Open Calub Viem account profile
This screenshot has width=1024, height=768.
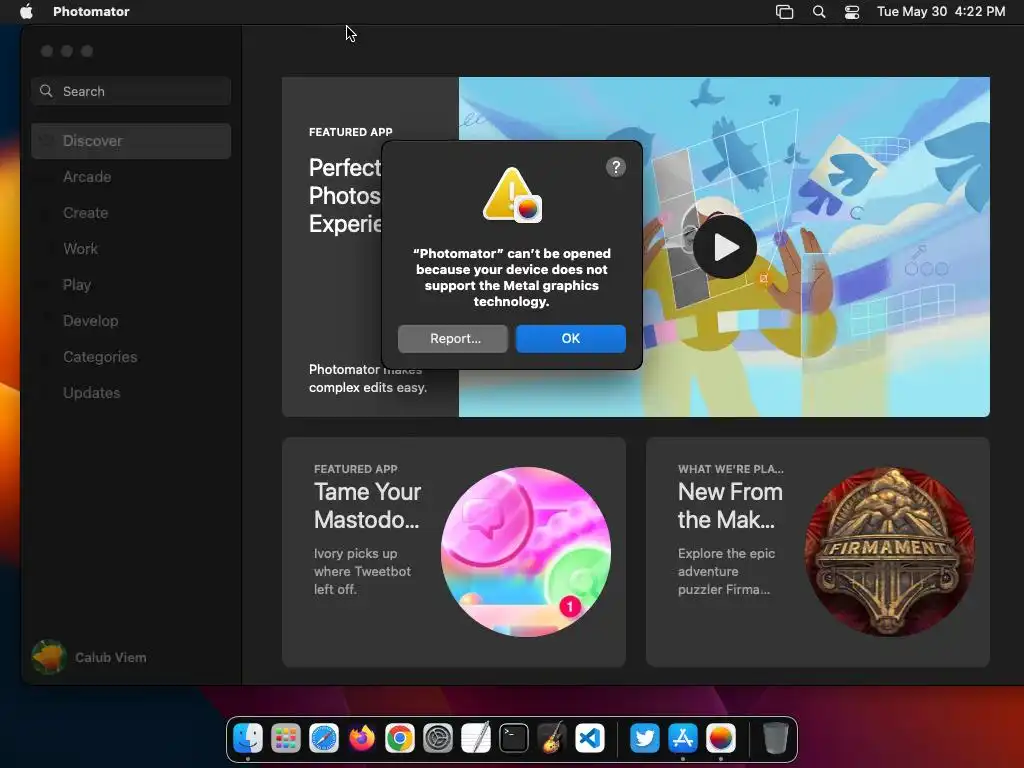tap(90, 657)
